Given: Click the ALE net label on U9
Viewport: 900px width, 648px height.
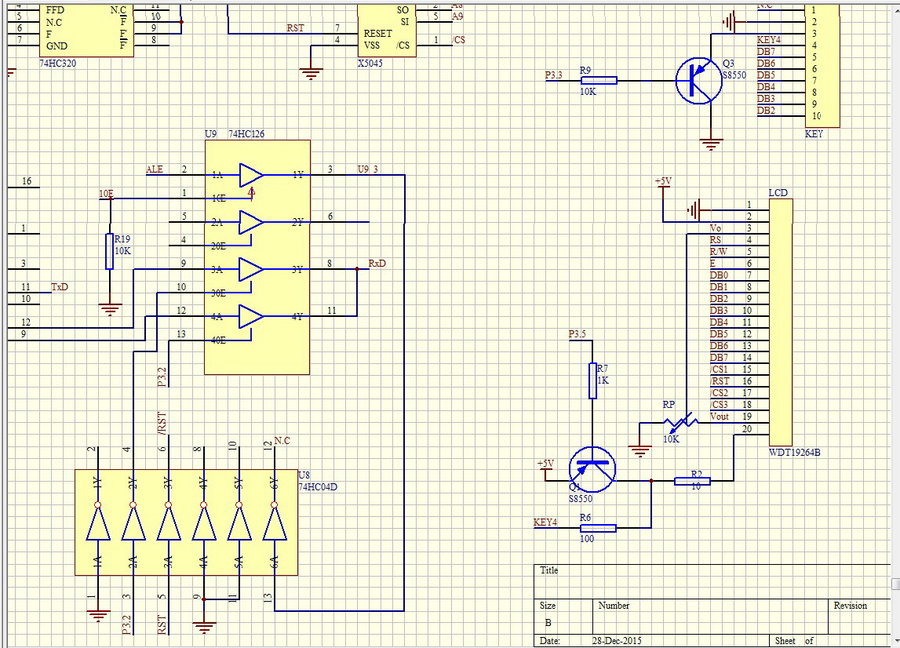Looking at the screenshot, I should 154,168.
